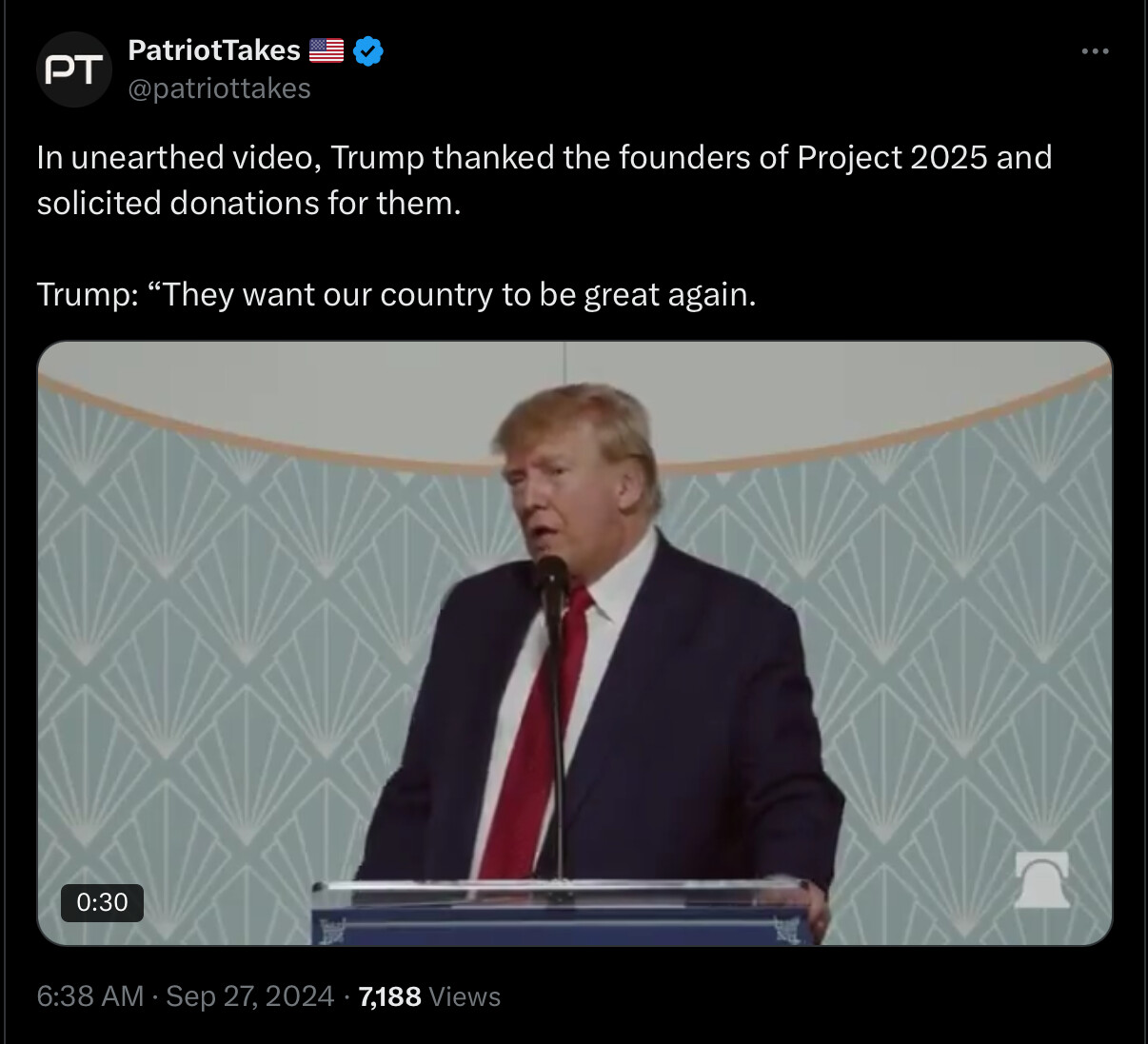Click the 0:30 video duration badge
This screenshot has width=1148, height=1044.
(102, 902)
